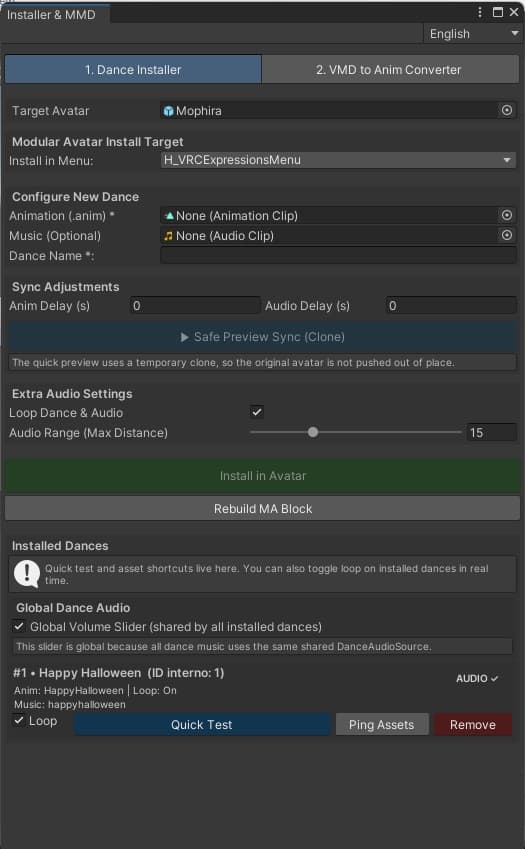This screenshot has width=525, height=849.
Task: Switch to VMD to Anim Converter tab
Action: [390, 70]
